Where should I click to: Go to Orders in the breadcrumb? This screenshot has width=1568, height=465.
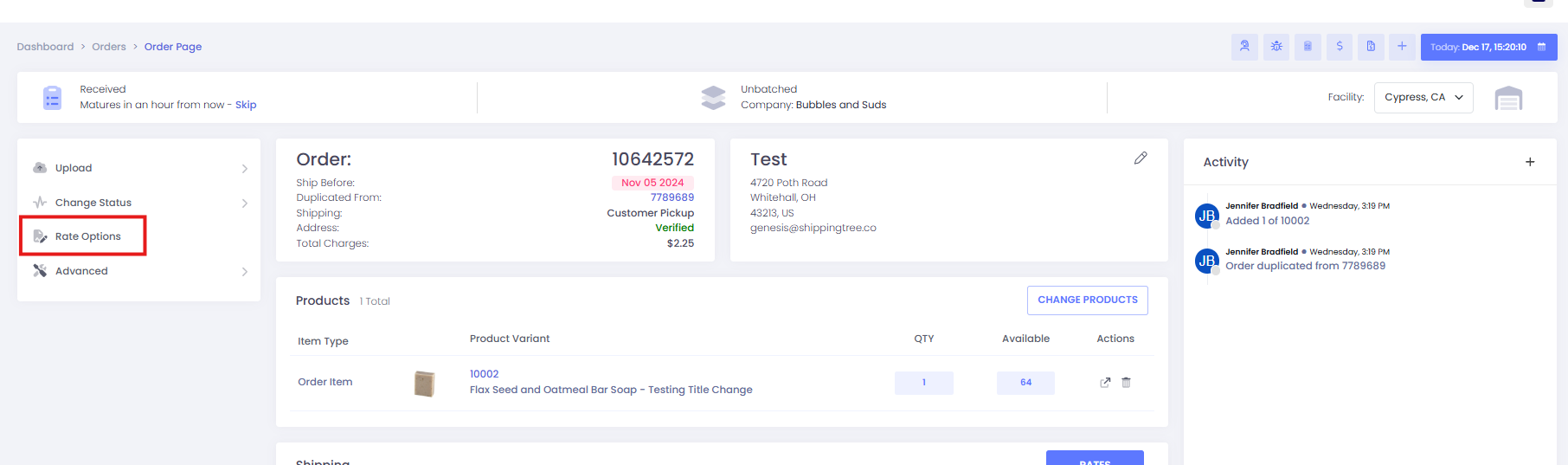coord(109,47)
